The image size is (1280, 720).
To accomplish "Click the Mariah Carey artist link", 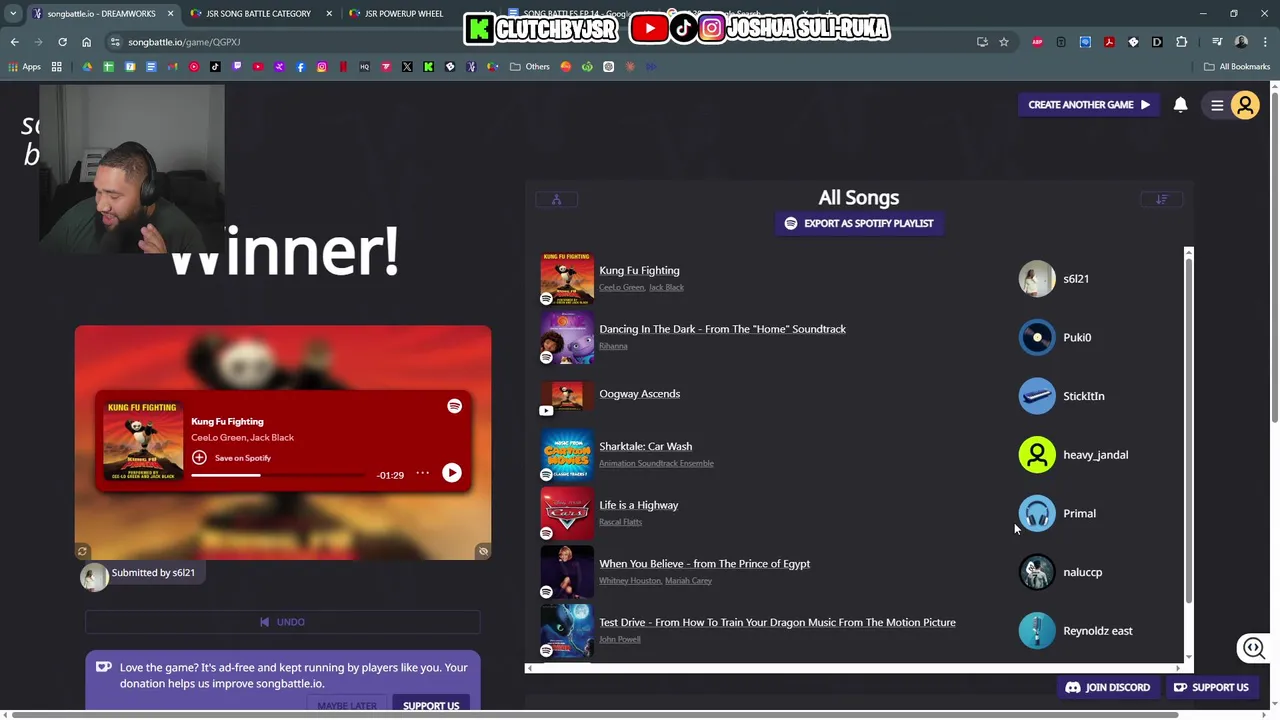I will click(x=688, y=581).
